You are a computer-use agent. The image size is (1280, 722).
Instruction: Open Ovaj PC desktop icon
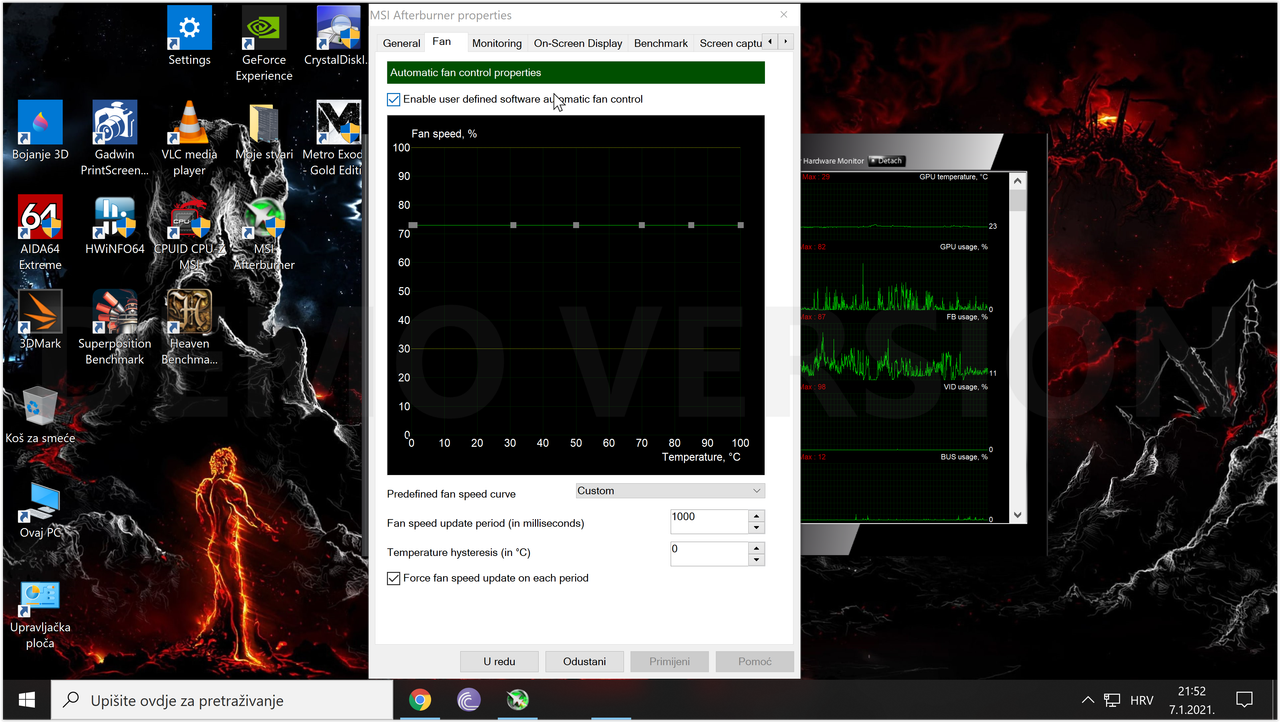point(40,510)
